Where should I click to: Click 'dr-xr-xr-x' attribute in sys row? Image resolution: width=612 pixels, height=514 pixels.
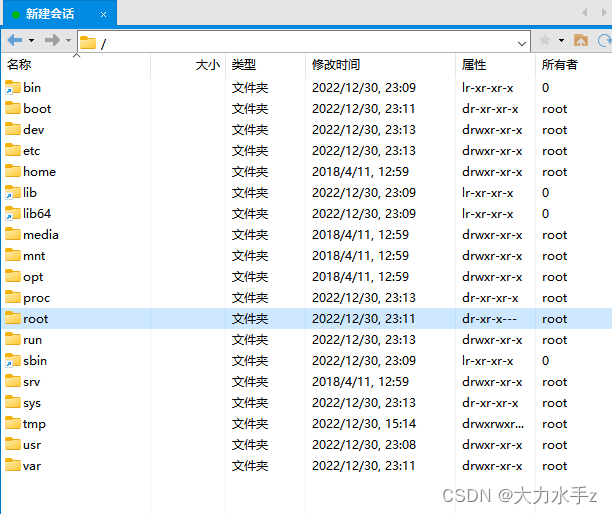[490, 403]
